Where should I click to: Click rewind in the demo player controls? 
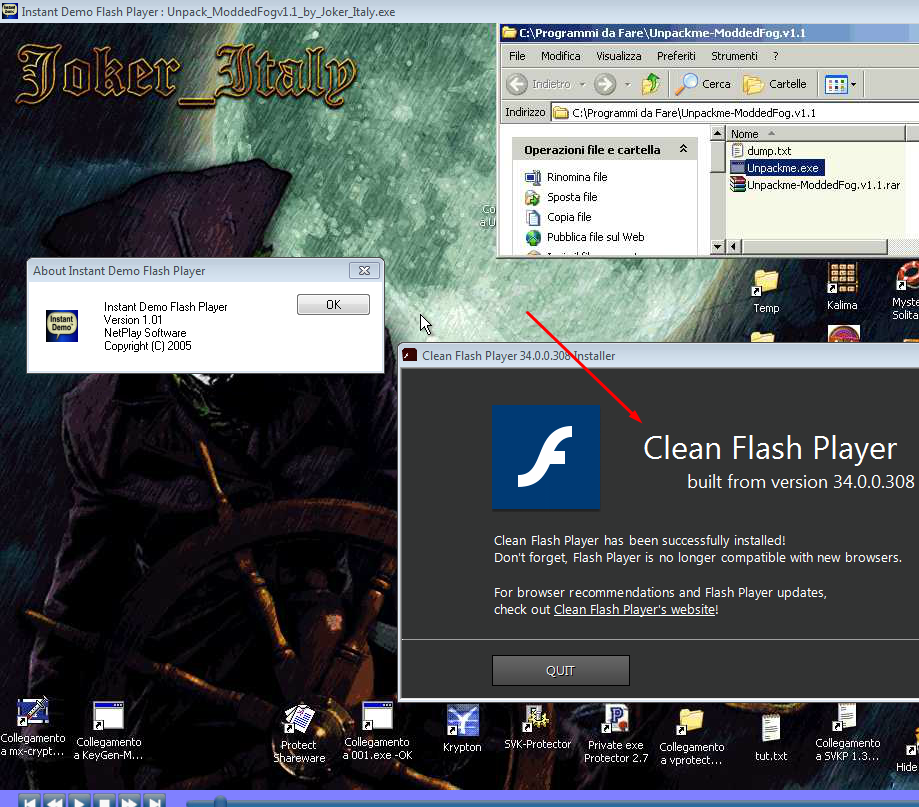[x=55, y=801]
